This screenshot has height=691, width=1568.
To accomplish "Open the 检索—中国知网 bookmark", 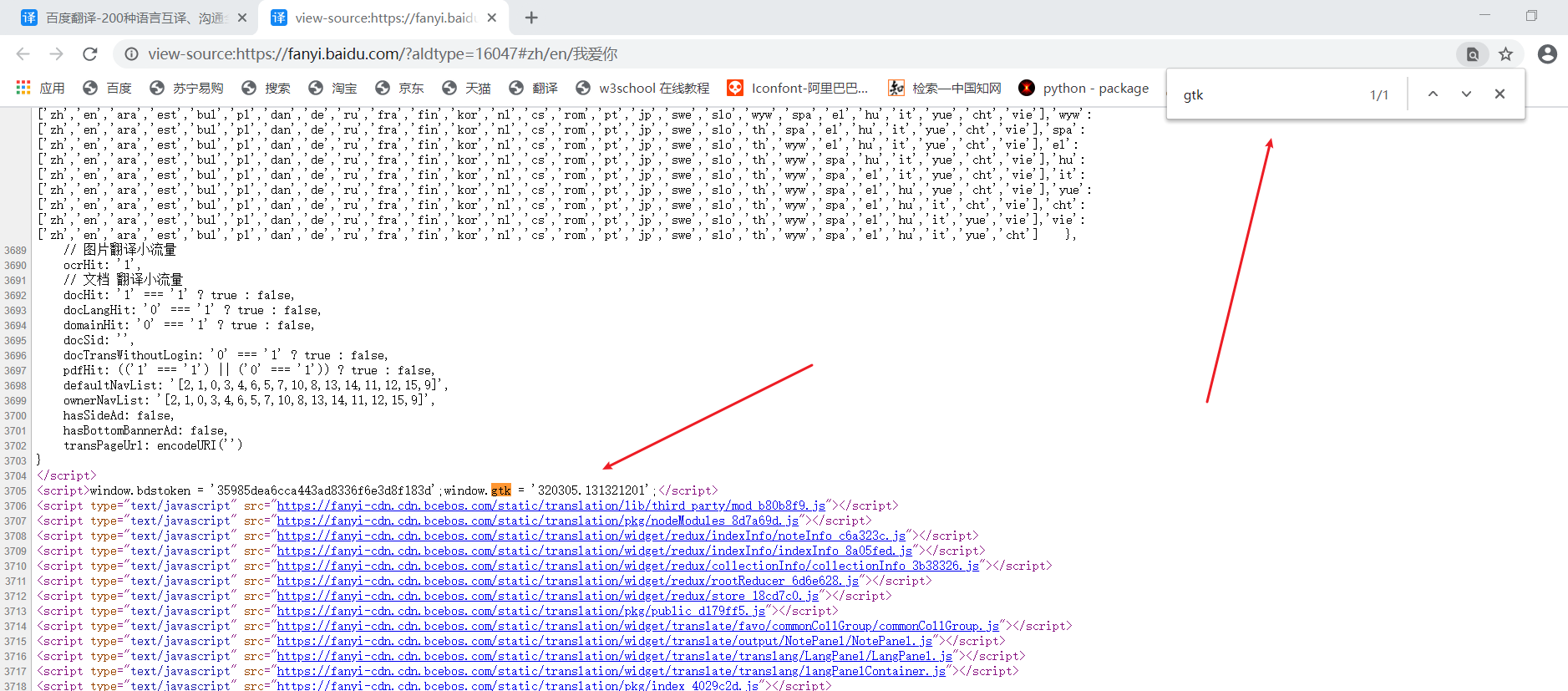I will 945,88.
